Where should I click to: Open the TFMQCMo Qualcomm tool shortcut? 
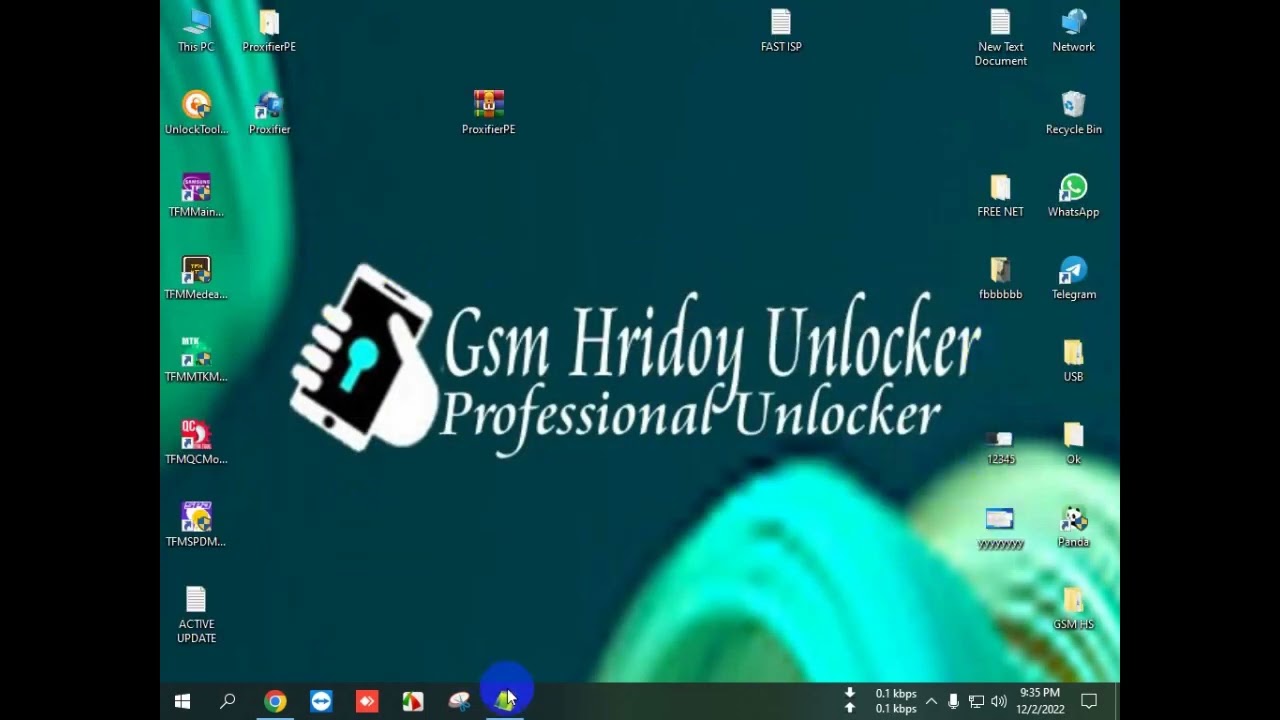pos(196,442)
